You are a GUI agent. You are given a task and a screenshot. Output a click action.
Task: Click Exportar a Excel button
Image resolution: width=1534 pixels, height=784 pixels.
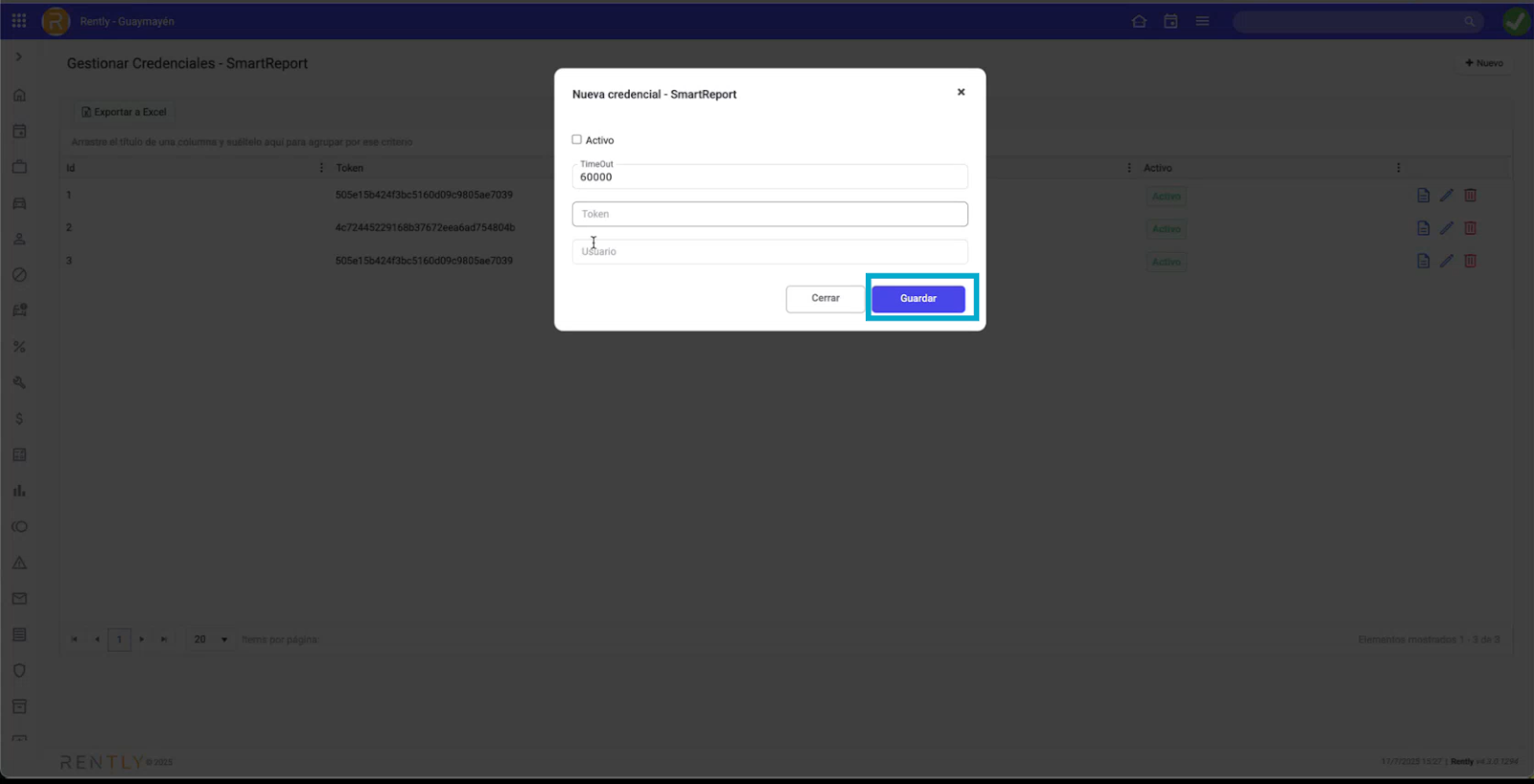[125, 112]
